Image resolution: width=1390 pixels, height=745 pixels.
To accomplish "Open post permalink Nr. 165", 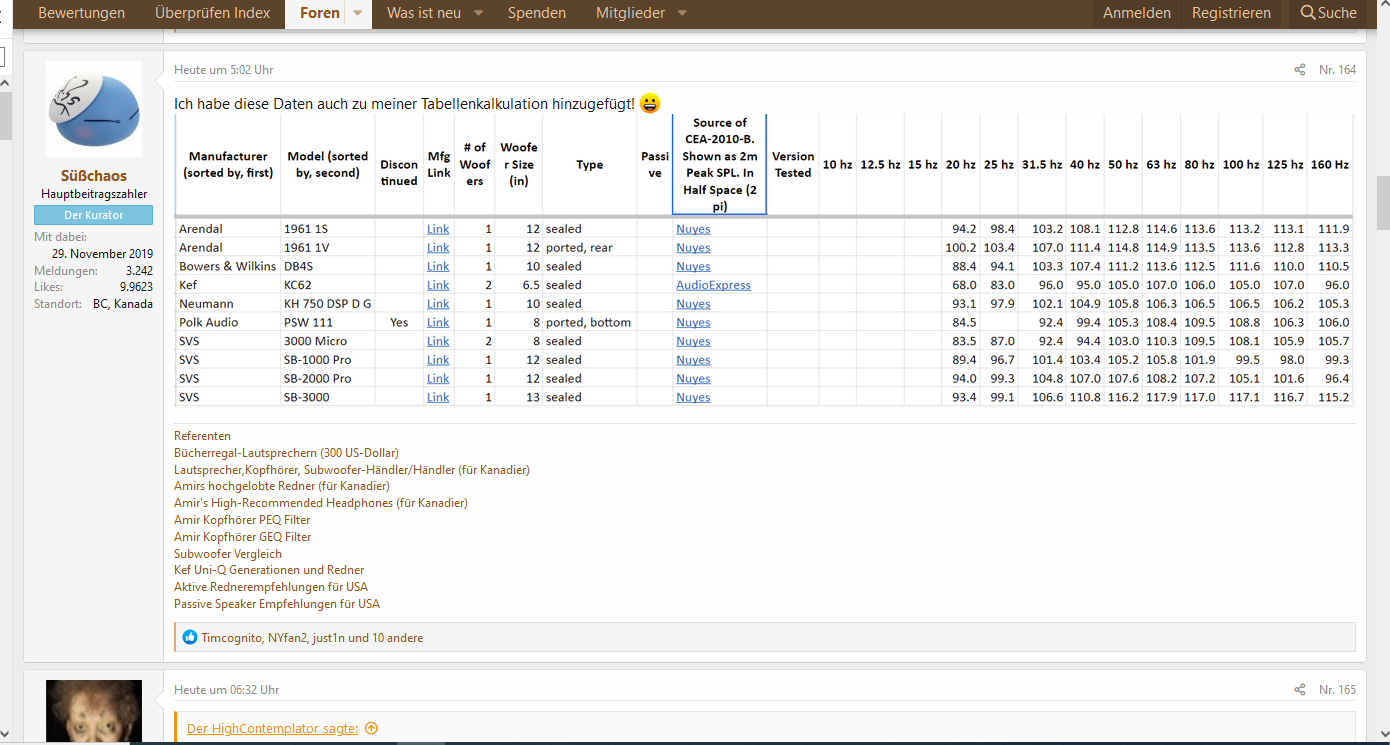I will click(x=1337, y=690).
